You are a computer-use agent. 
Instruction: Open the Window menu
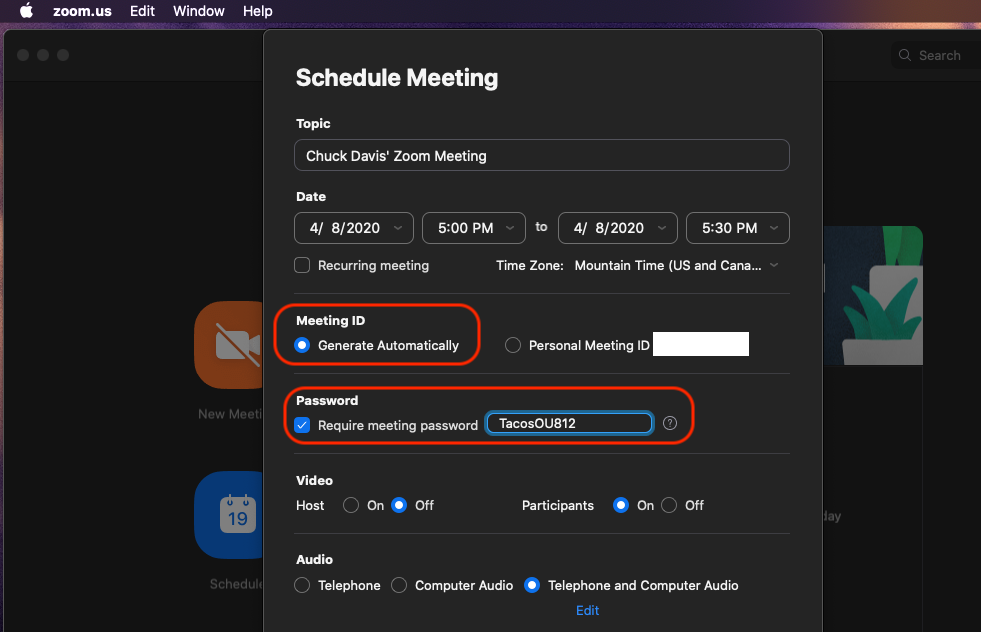(x=198, y=11)
